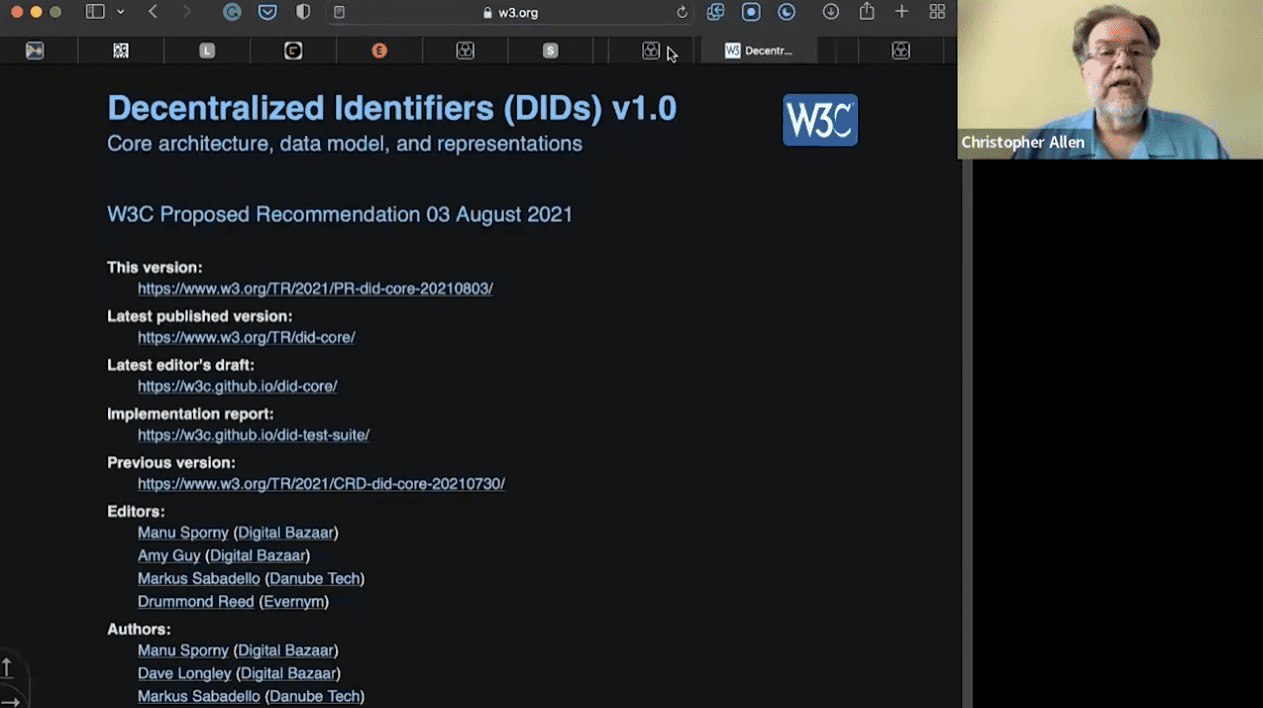Go back to the previous page
Viewport: 1263px width, 708px height.
point(153,12)
